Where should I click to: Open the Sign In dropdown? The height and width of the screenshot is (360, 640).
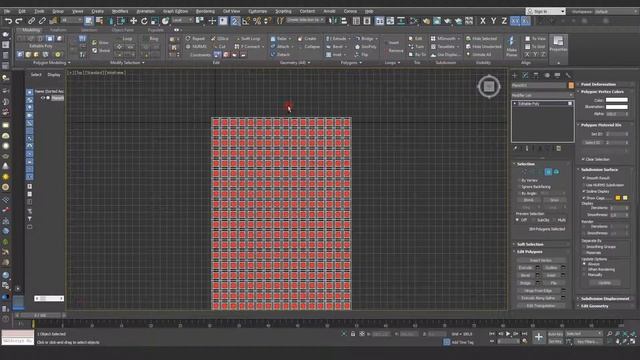[545, 11]
